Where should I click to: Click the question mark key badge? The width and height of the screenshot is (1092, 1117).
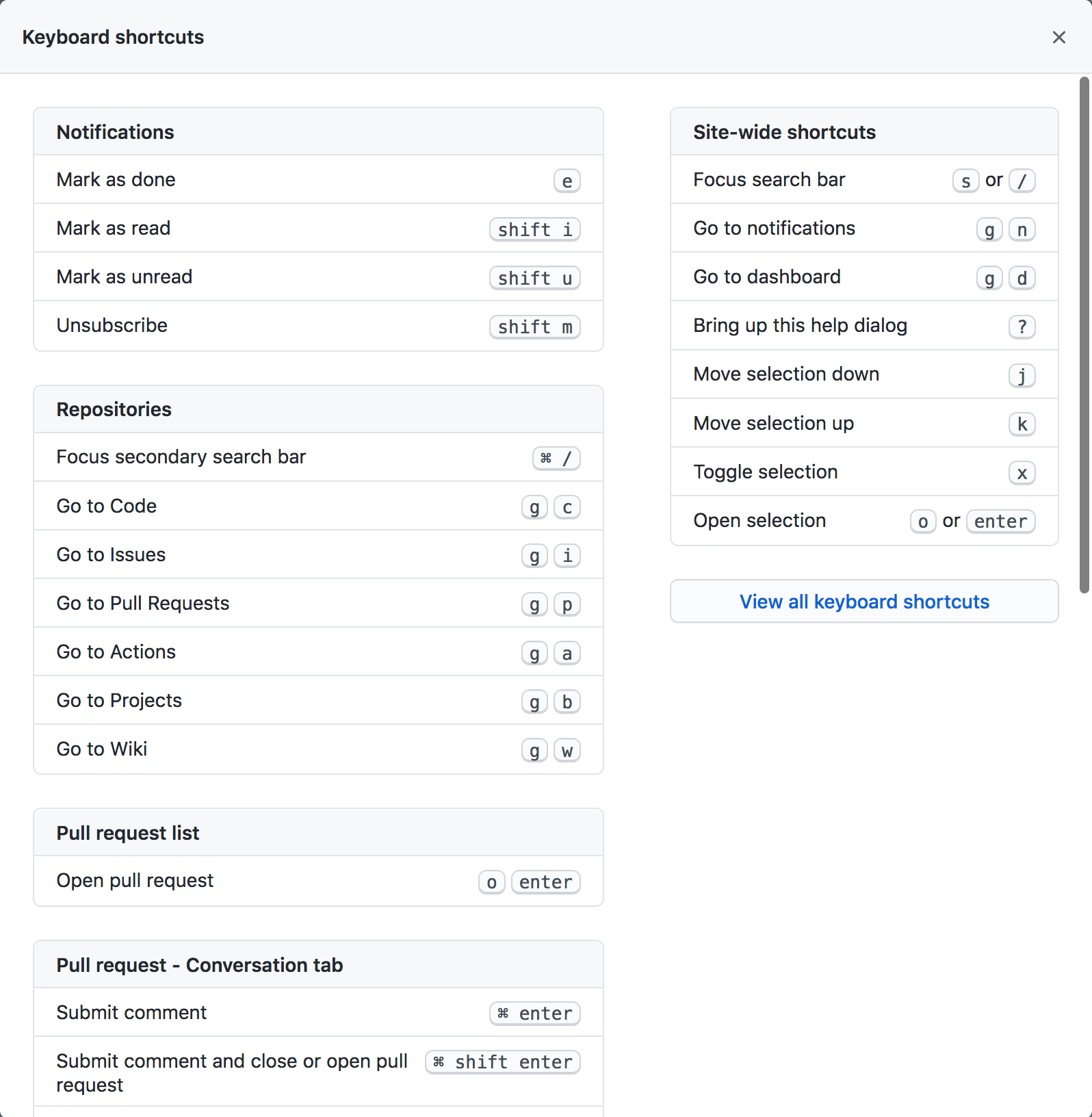tap(1022, 326)
